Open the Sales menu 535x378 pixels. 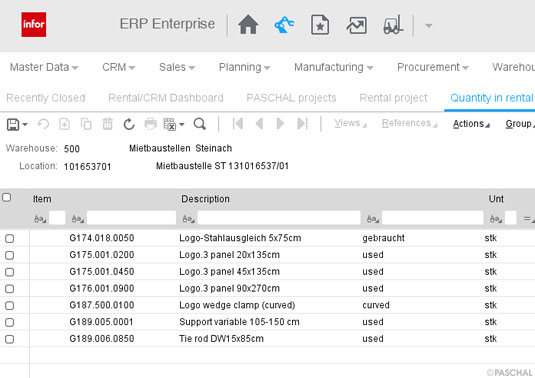[x=177, y=67]
